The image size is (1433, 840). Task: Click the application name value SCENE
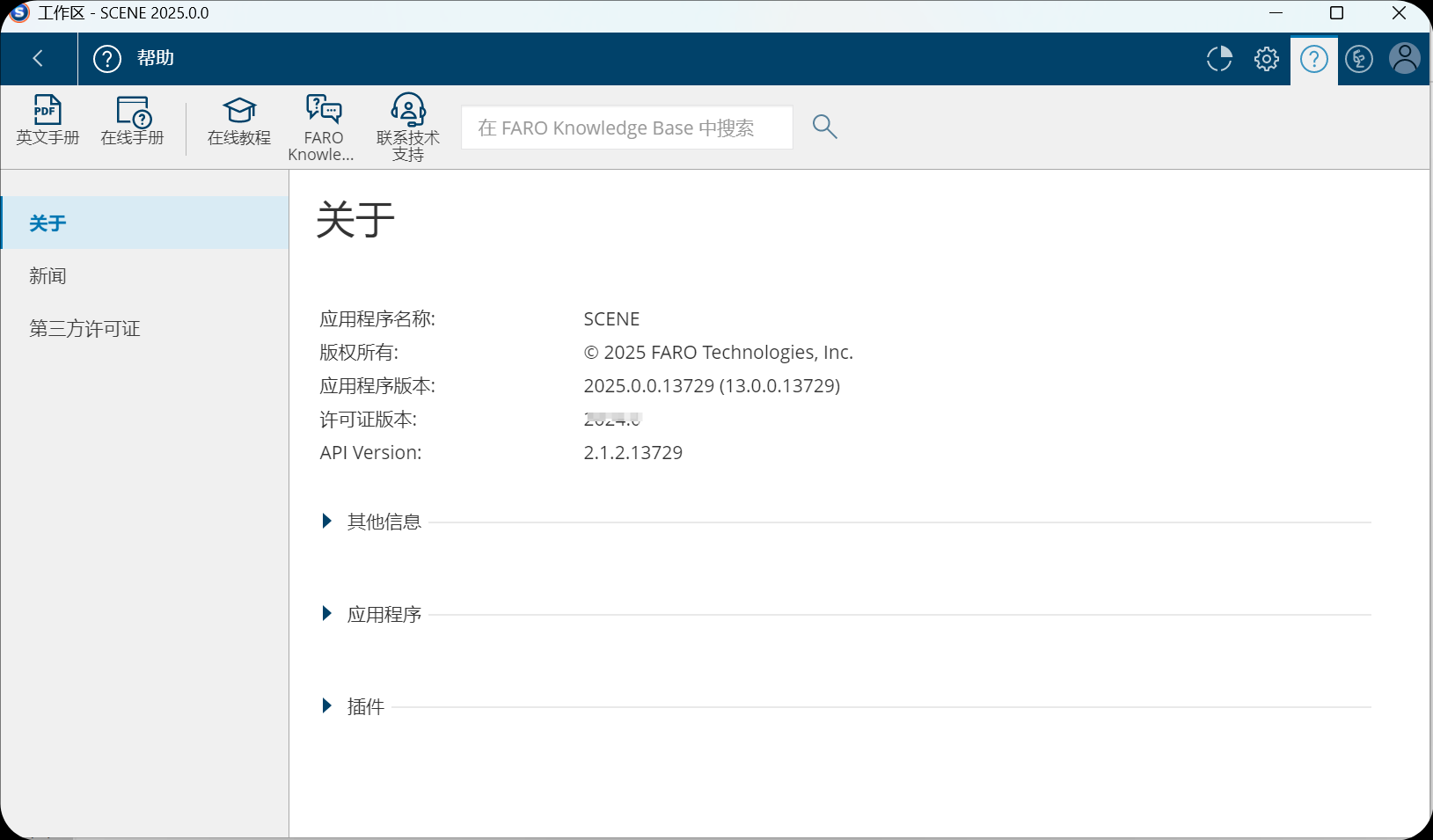(611, 319)
